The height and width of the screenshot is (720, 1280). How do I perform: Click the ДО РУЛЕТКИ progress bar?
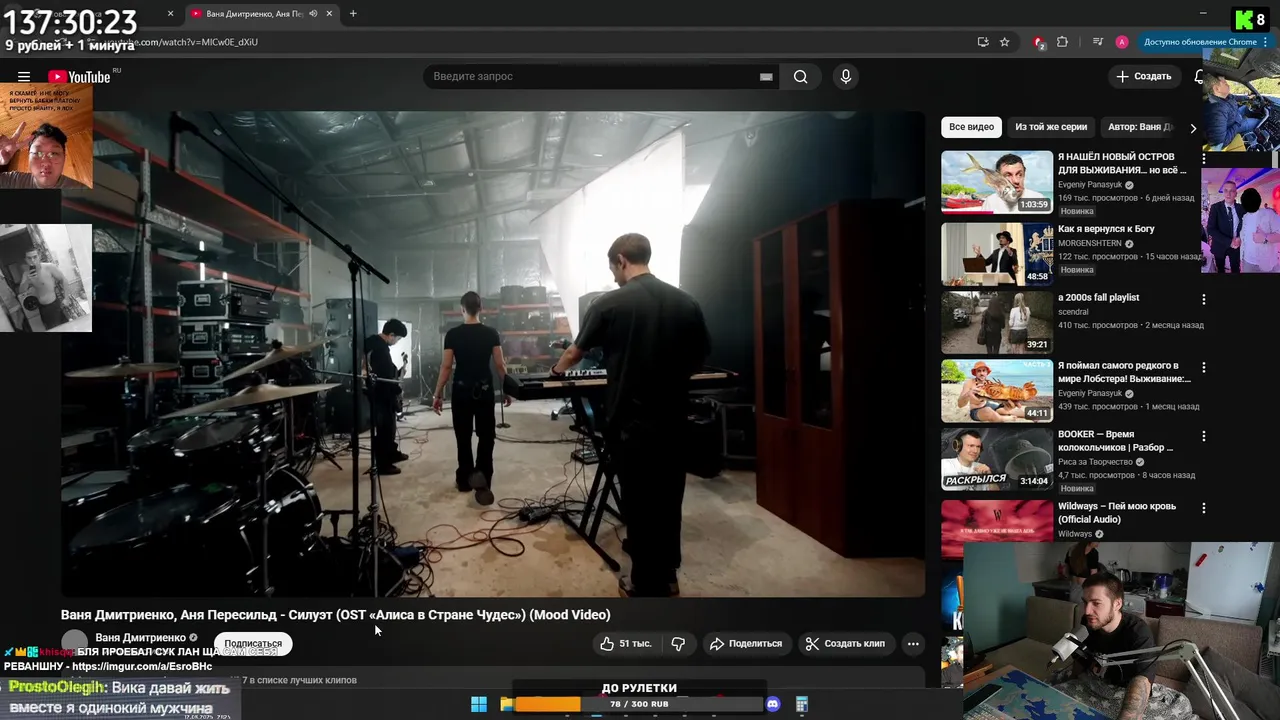(639, 704)
